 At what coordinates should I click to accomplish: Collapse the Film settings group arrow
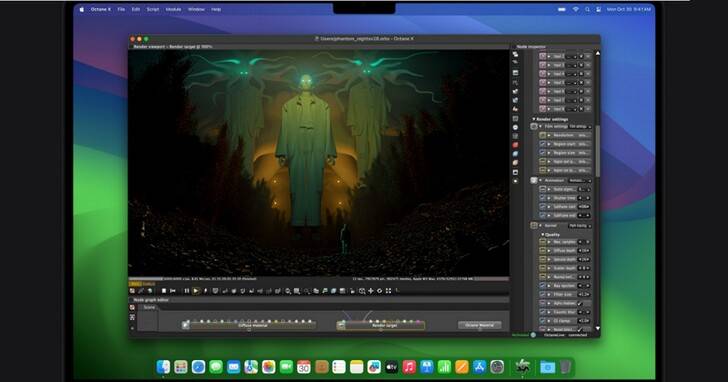[x=540, y=126]
